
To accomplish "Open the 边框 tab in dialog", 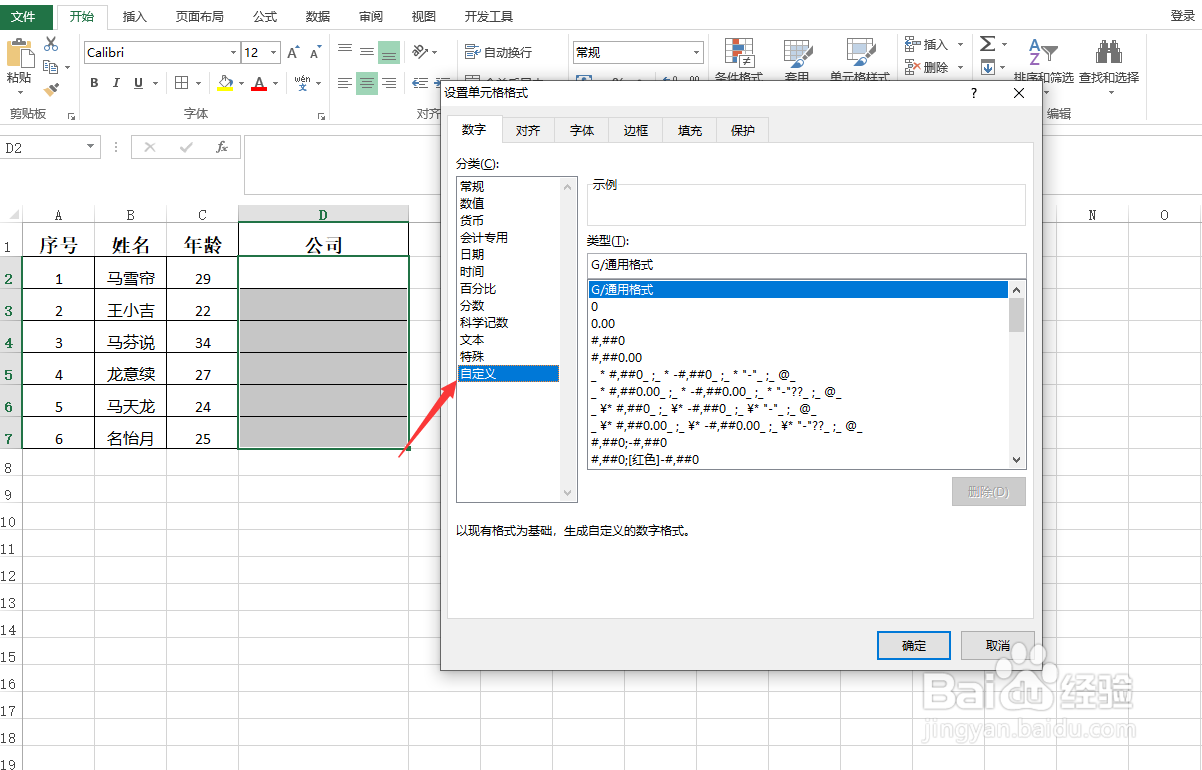I will click(x=636, y=130).
